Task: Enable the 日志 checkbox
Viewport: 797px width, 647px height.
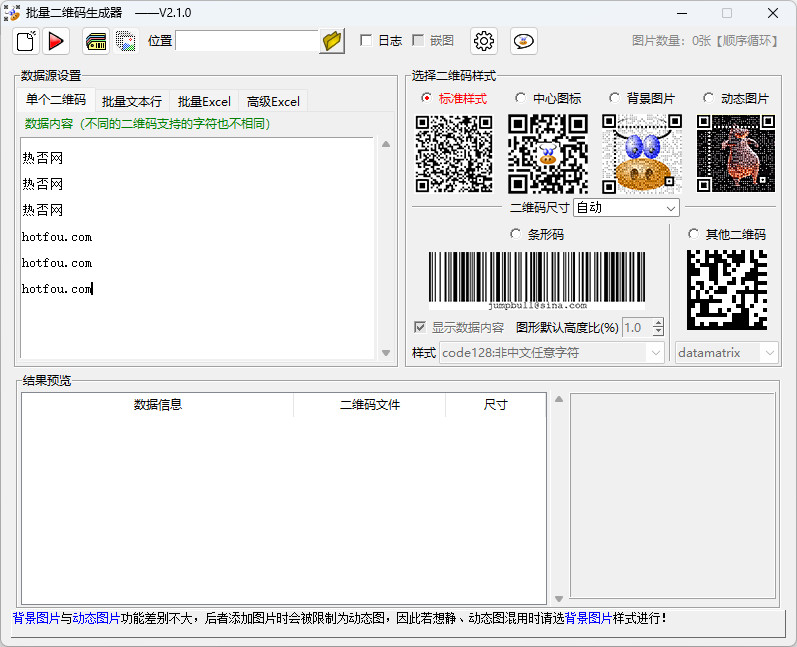Action: tap(365, 40)
